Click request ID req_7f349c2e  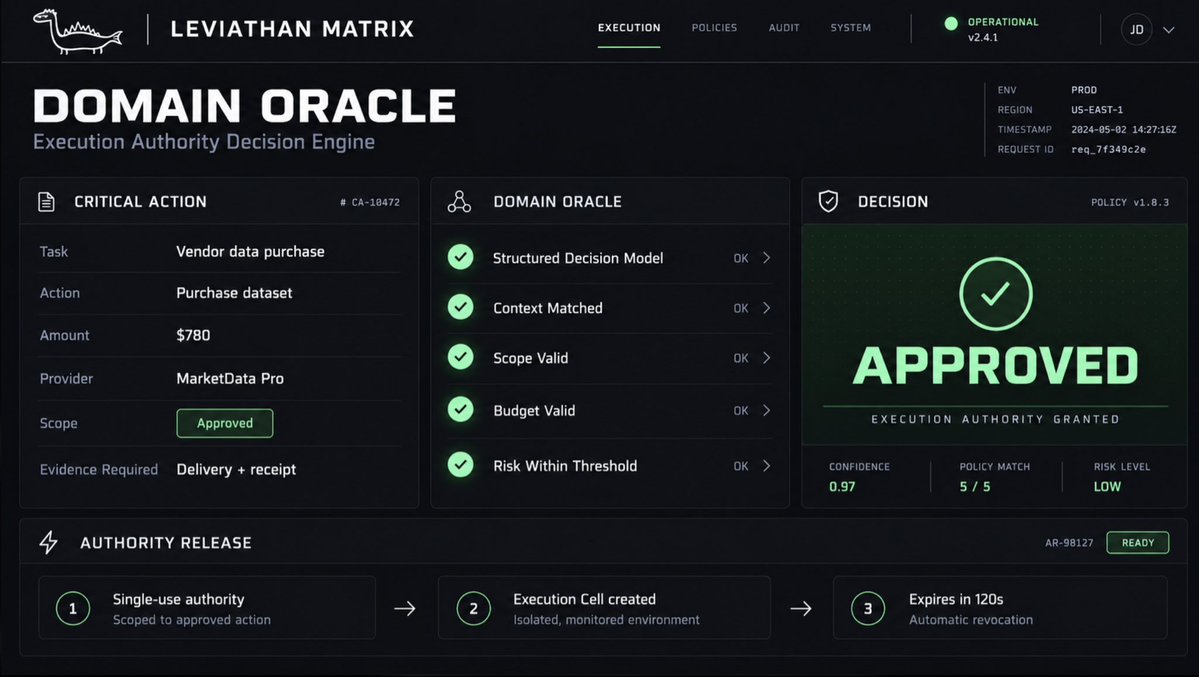[1108, 149]
